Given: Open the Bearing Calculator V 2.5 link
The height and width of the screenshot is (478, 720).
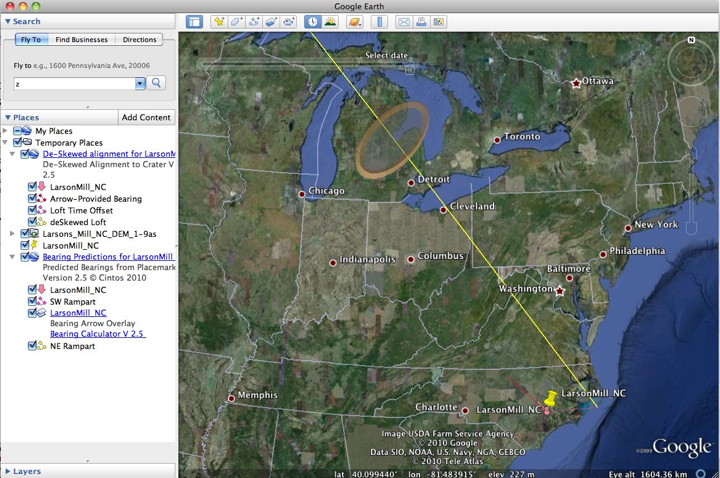Looking at the screenshot, I should point(98,334).
